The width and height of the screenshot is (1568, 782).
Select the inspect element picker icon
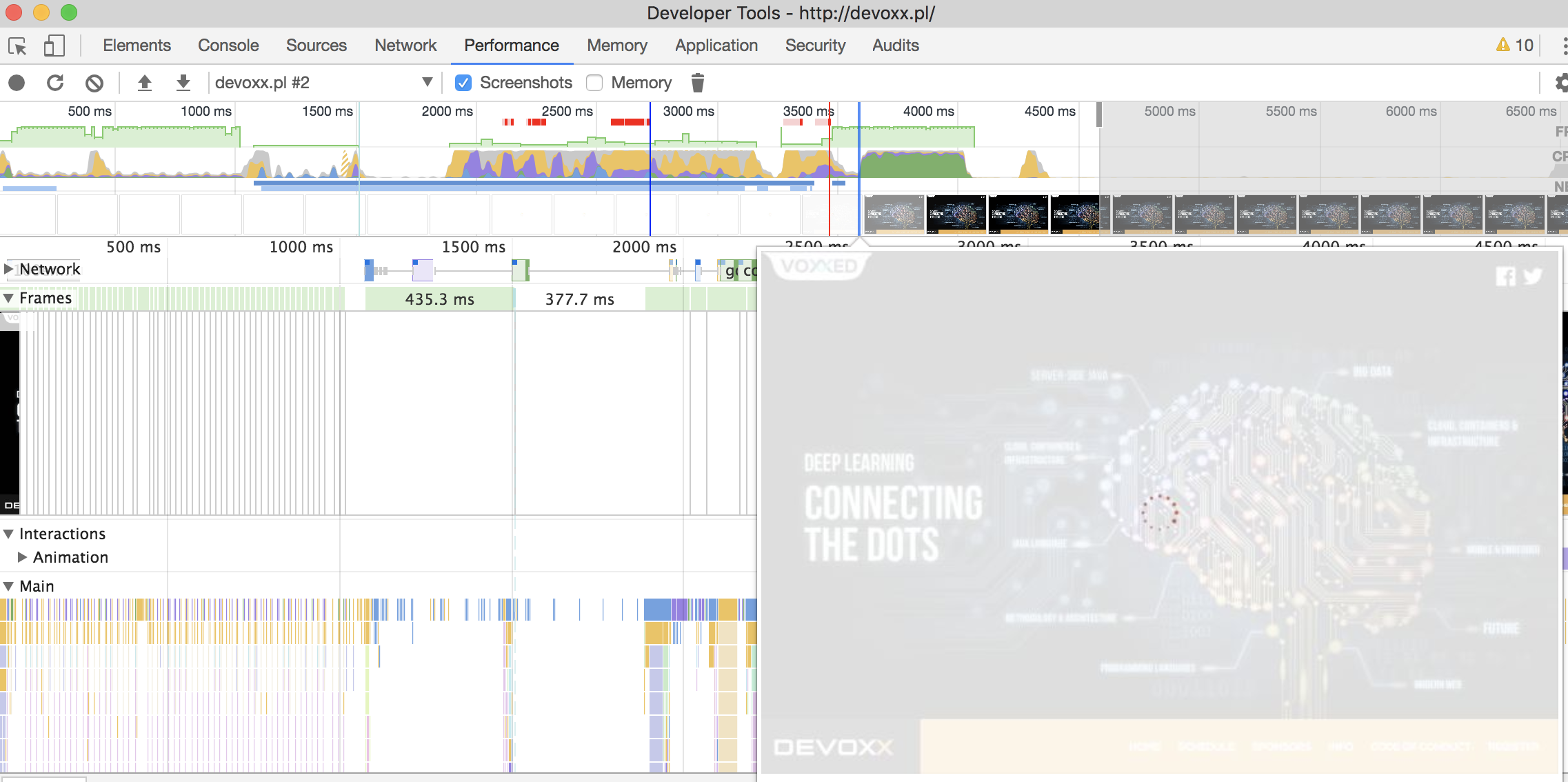(17, 46)
